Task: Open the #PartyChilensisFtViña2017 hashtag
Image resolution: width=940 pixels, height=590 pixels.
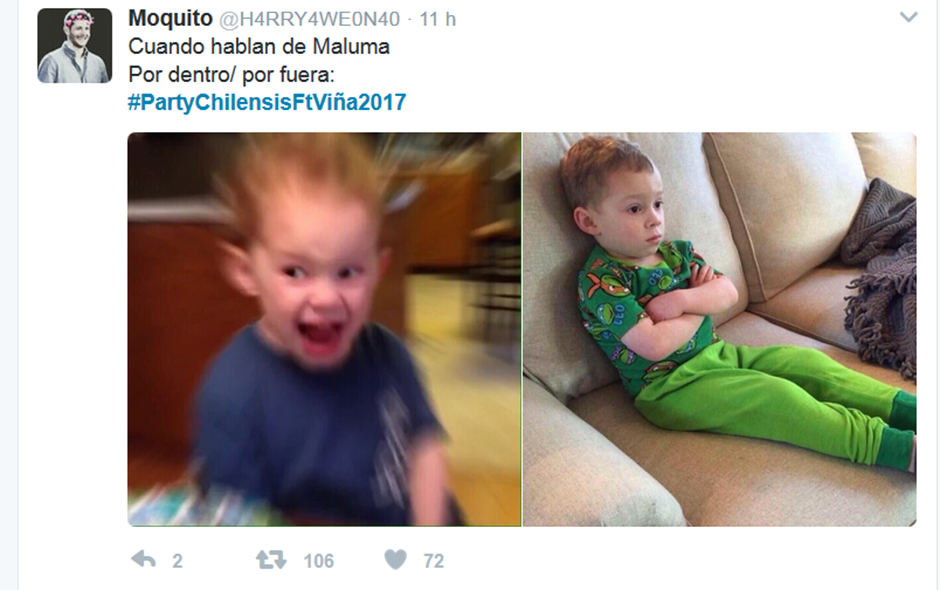Action: pos(267,102)
